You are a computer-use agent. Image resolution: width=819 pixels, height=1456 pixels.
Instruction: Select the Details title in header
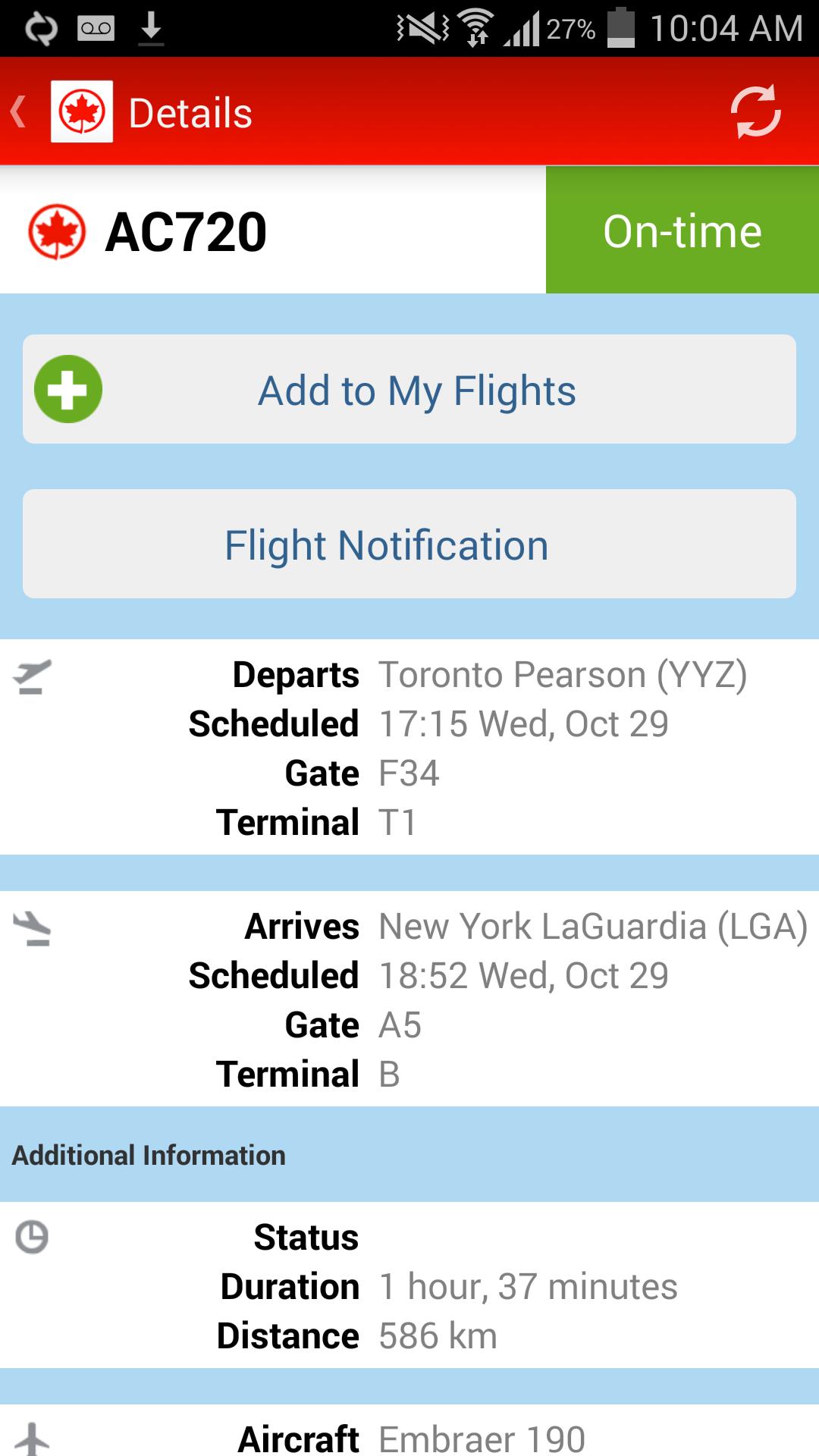(x=190, y=113)
